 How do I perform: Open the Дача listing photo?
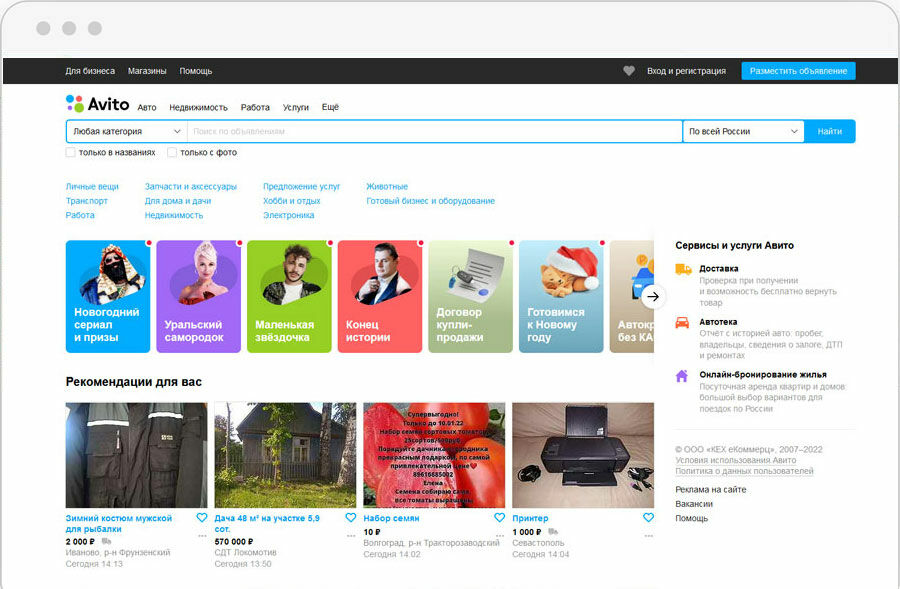[285, 455]
